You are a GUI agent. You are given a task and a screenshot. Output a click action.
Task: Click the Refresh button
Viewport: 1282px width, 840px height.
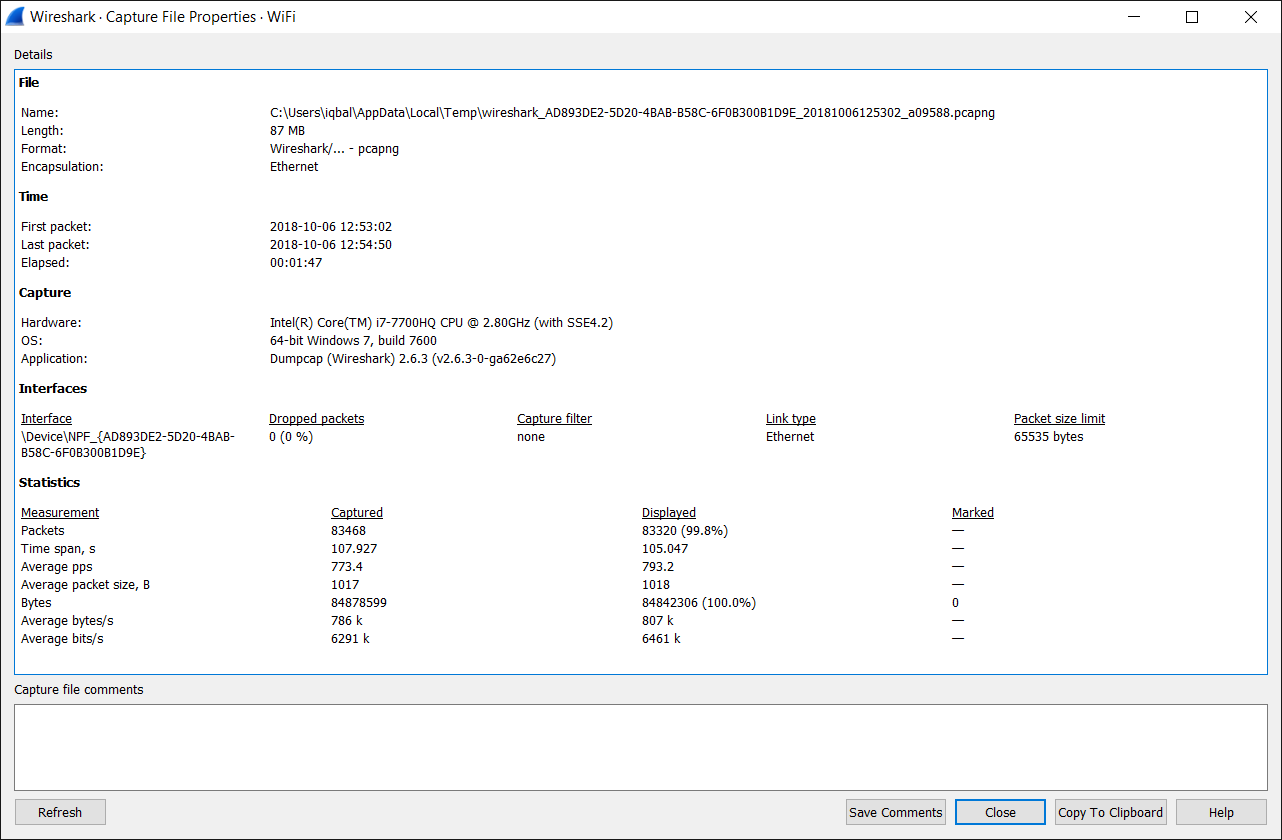(x=60, y=812)
